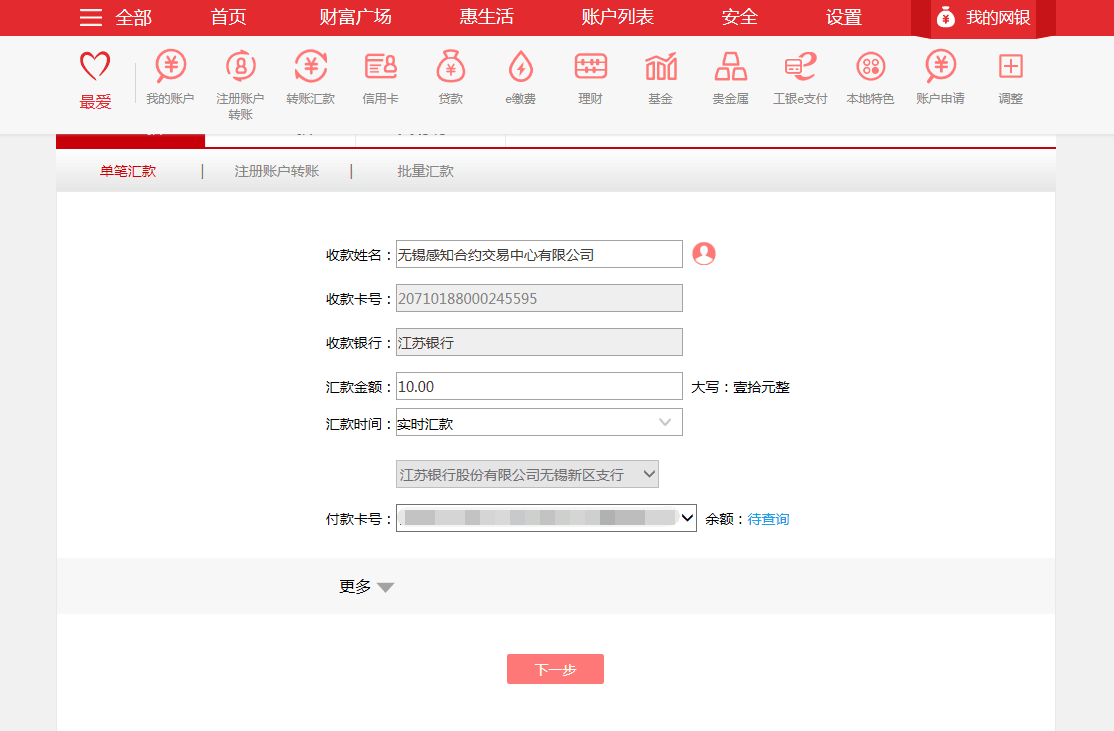Viewport: 1114px width, 731px height.
Task: Open 转账汇款 transfer icon
Action: coord(310,66)
